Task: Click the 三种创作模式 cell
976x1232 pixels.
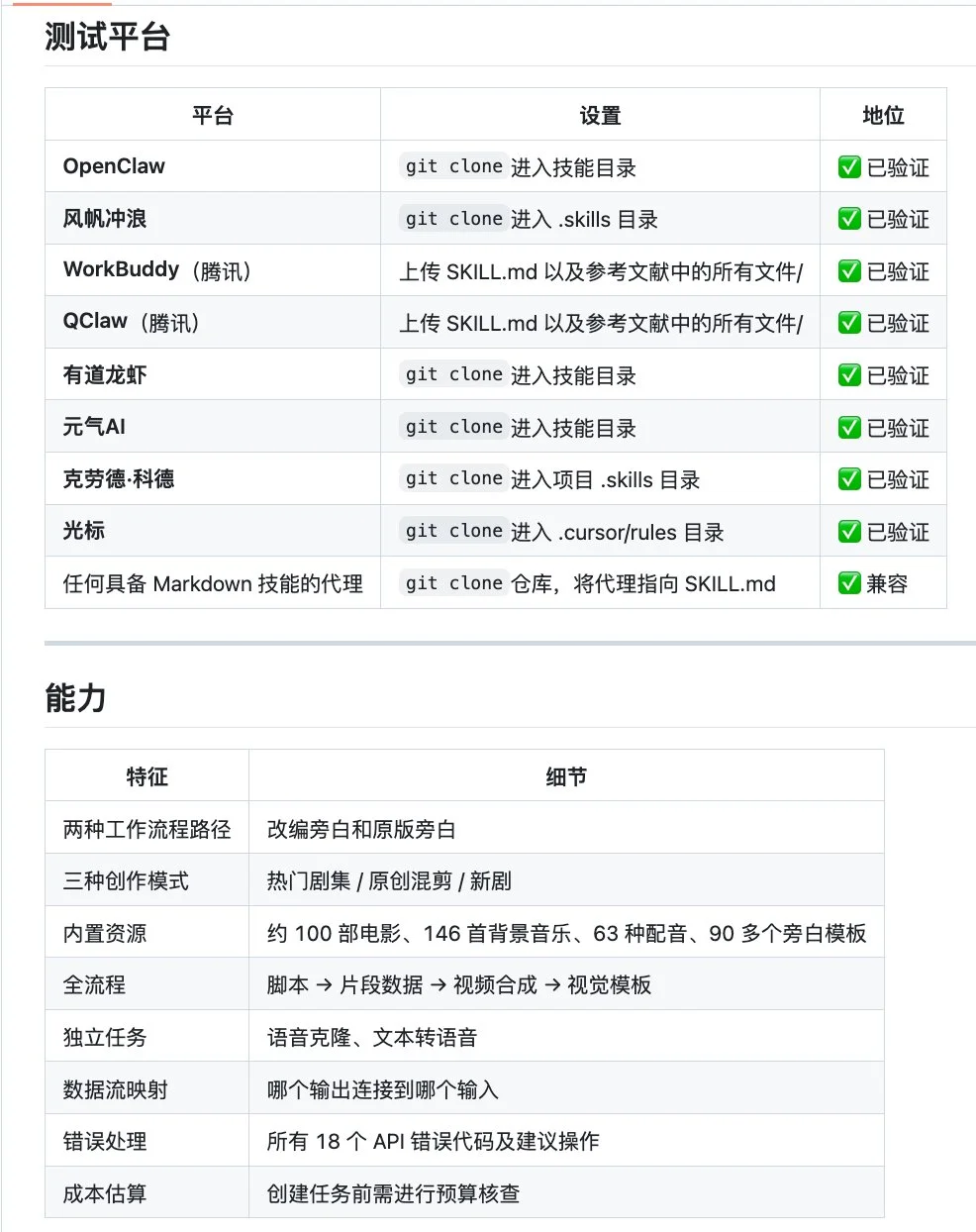Action: [x=146, y=880]
